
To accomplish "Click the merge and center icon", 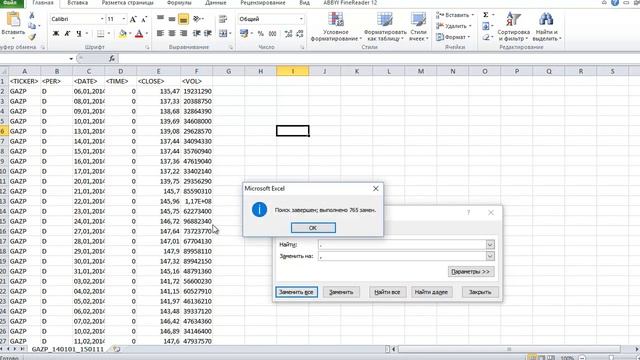I will (x=223, y=33).
